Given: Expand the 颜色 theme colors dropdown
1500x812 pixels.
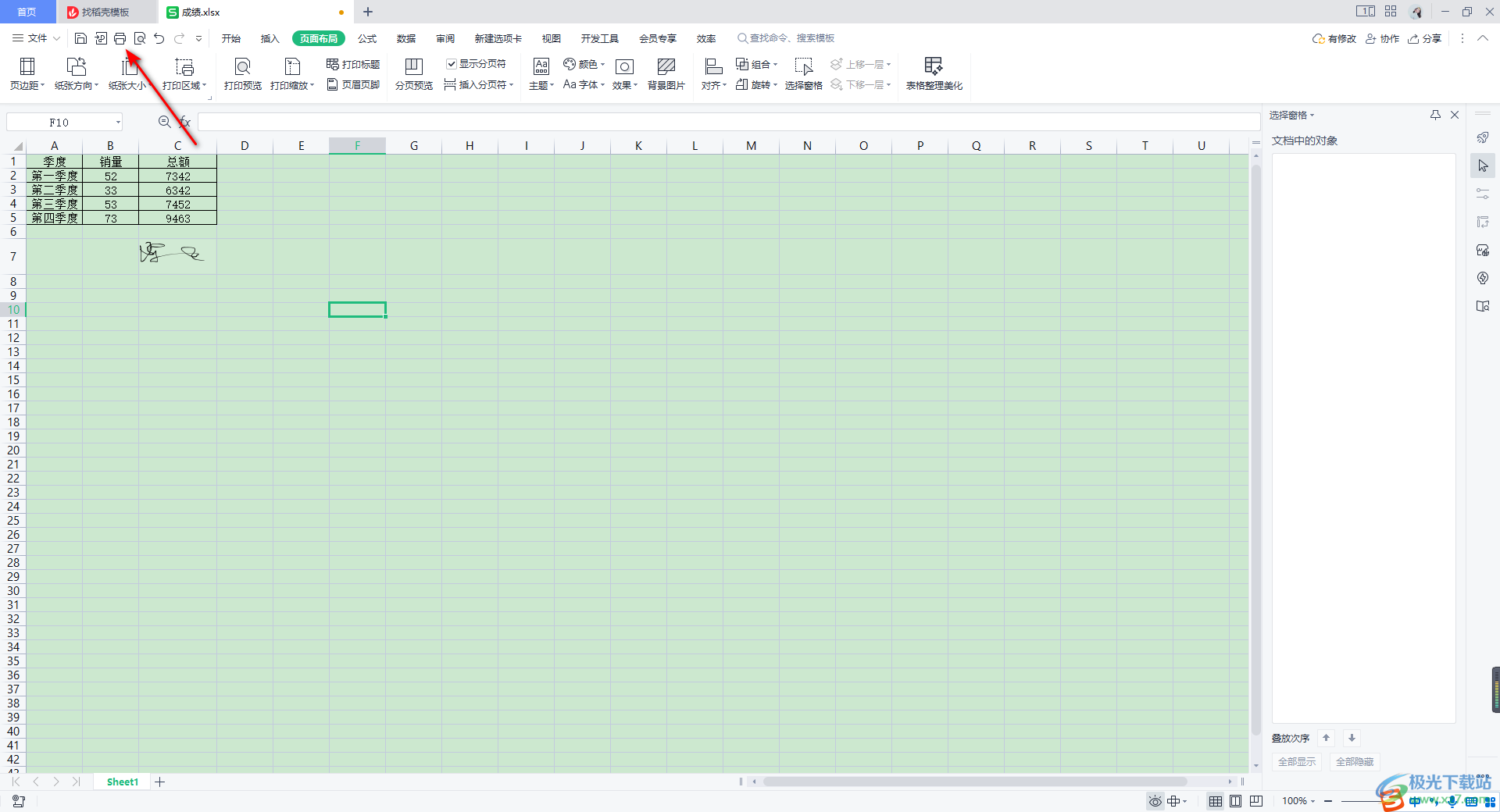Looking at the screenshot, I should coord(603,64).
